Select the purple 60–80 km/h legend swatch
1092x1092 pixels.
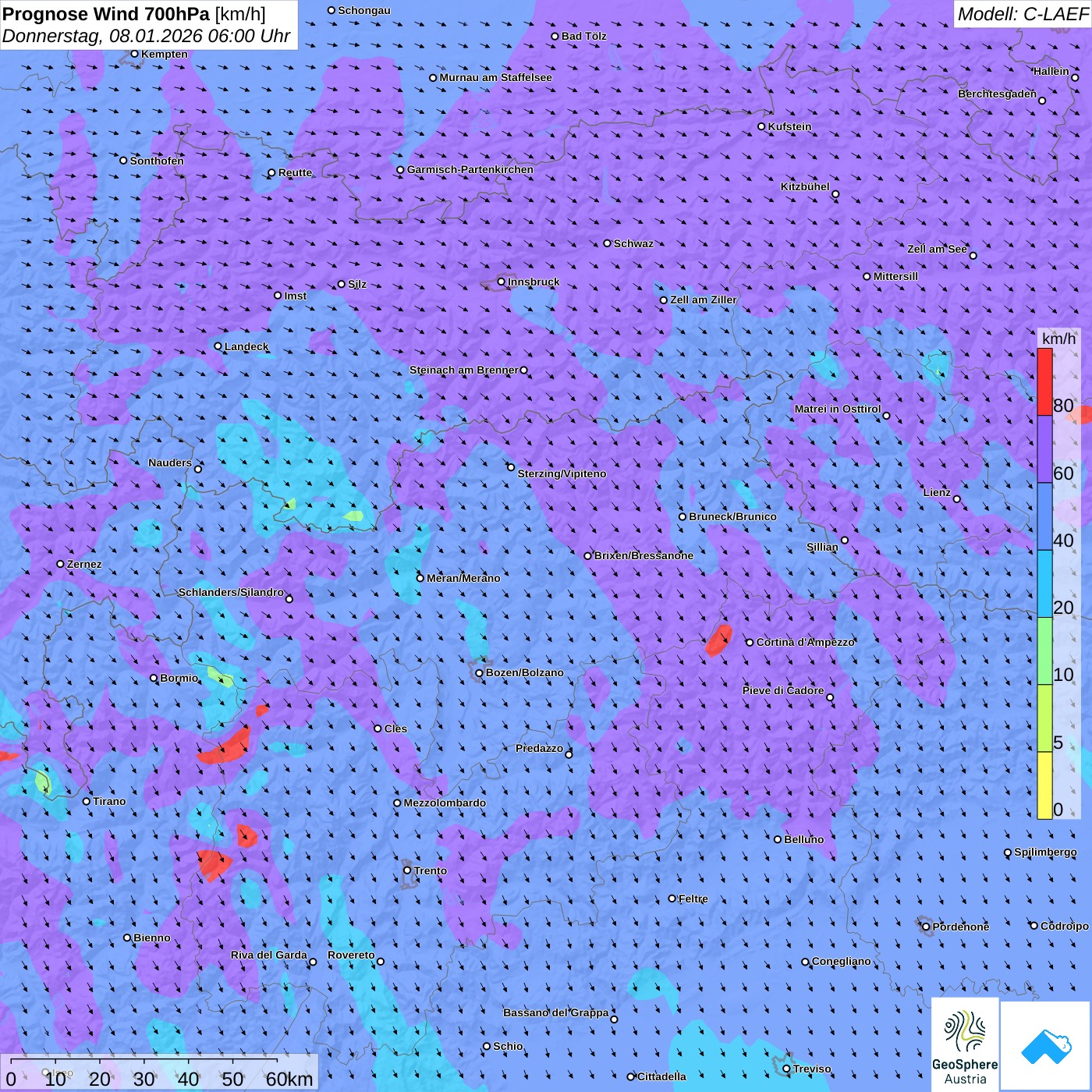1044,449
